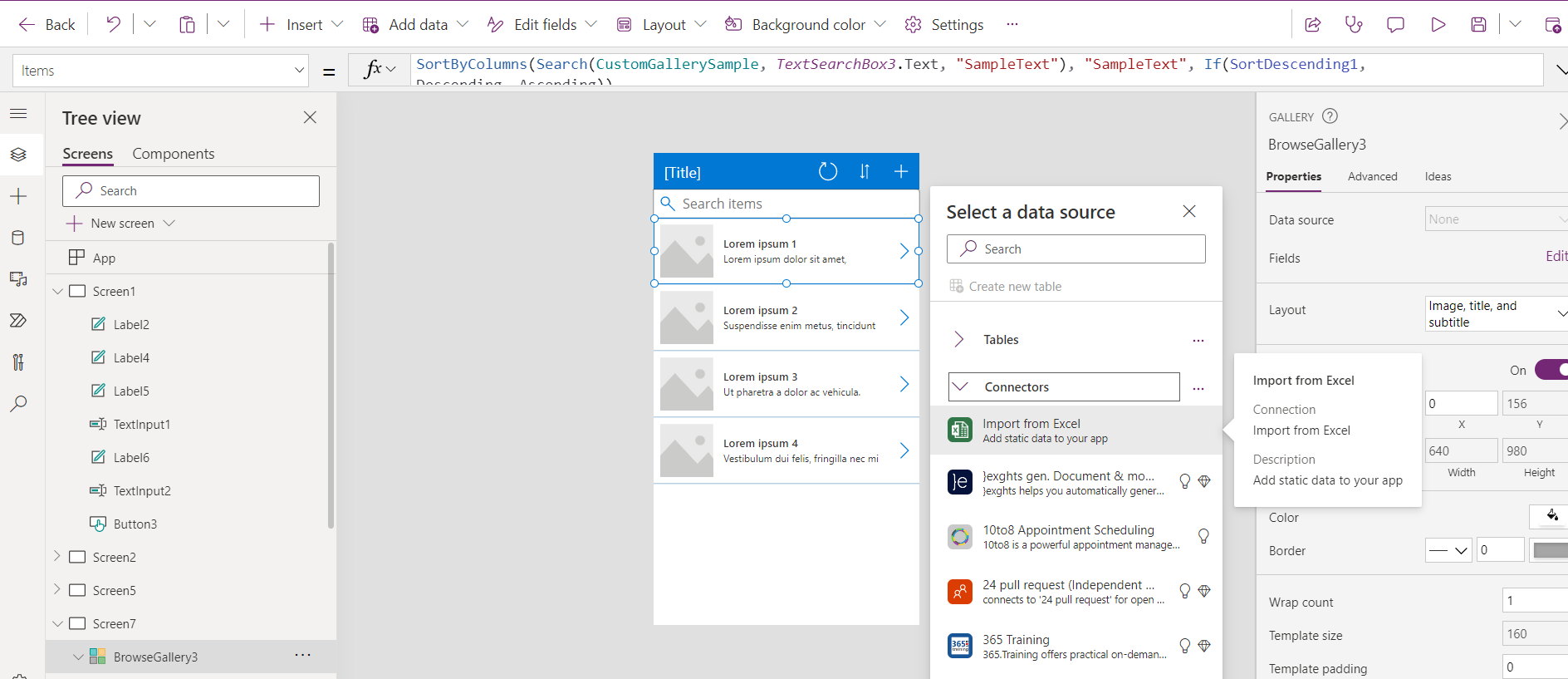Select the Properties tab
Viewport: 1568px width, 679px height.
click(x=1293, y=176)
